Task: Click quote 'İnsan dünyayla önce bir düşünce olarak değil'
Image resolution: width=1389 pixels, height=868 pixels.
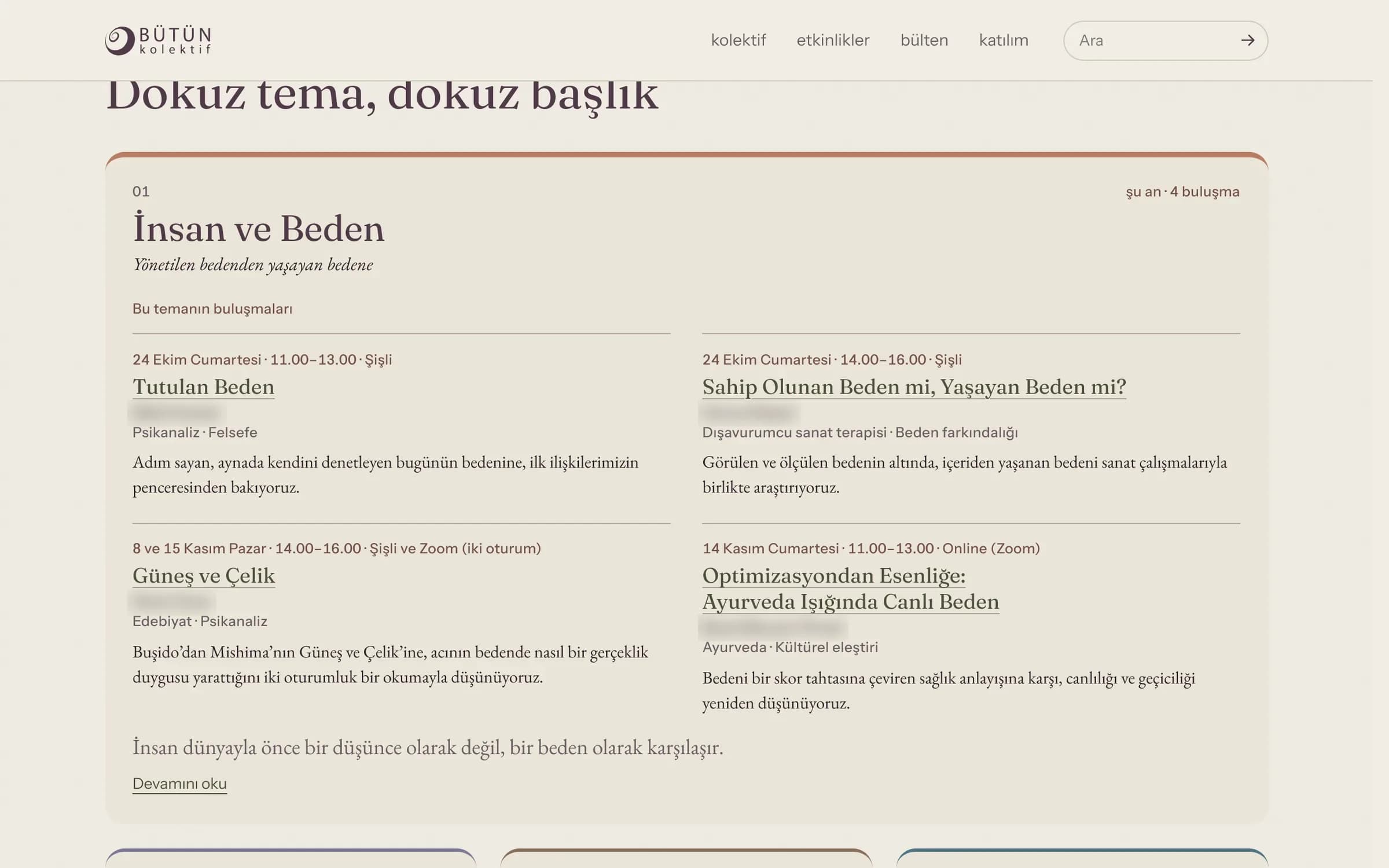Action: pyautogui.click(x=428, y=747)
